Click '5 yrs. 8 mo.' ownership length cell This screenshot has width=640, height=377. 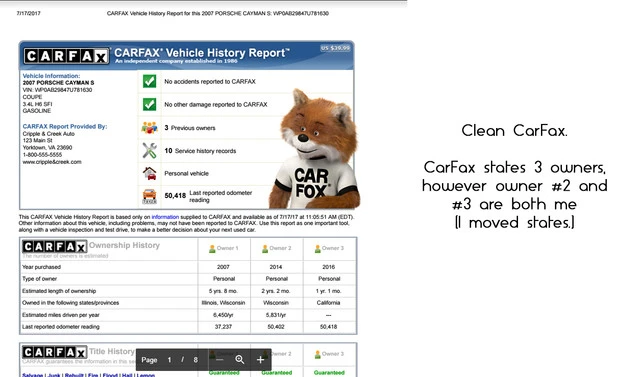tap(223, 291)
